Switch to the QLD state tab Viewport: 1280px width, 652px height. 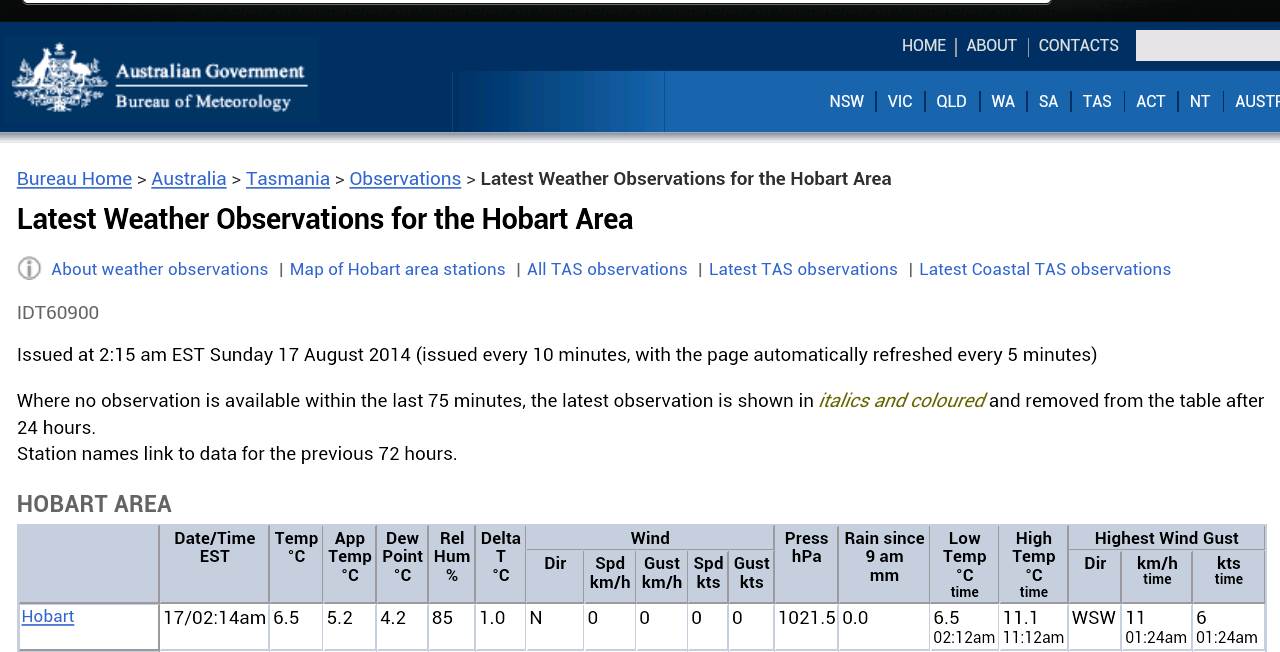[x=951, y=102]
